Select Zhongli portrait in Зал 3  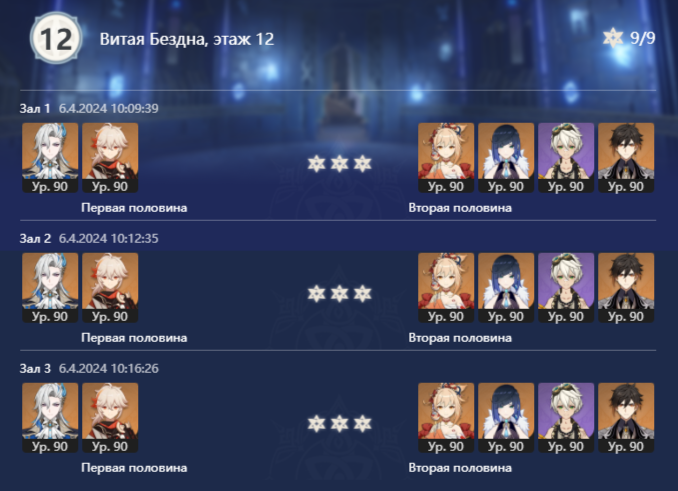626,418
